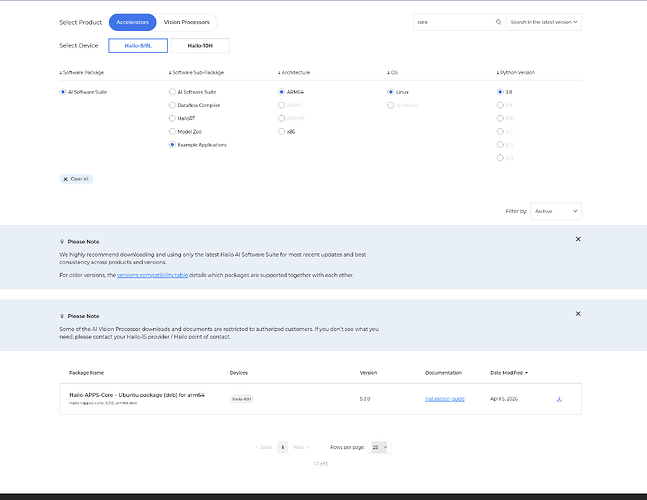Click the Hailo-10H device tag in table

tap(241, 399)
